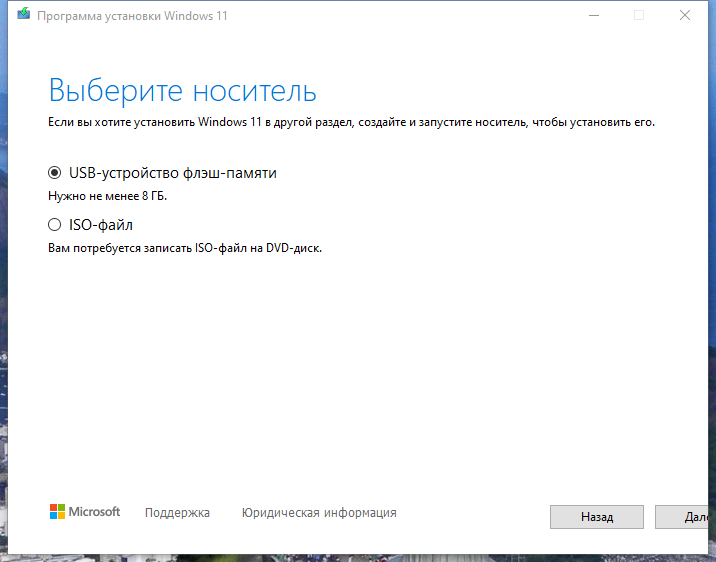
Task: Click the 'Программа установки Windows 11' title text
Action: coord(132,16)
